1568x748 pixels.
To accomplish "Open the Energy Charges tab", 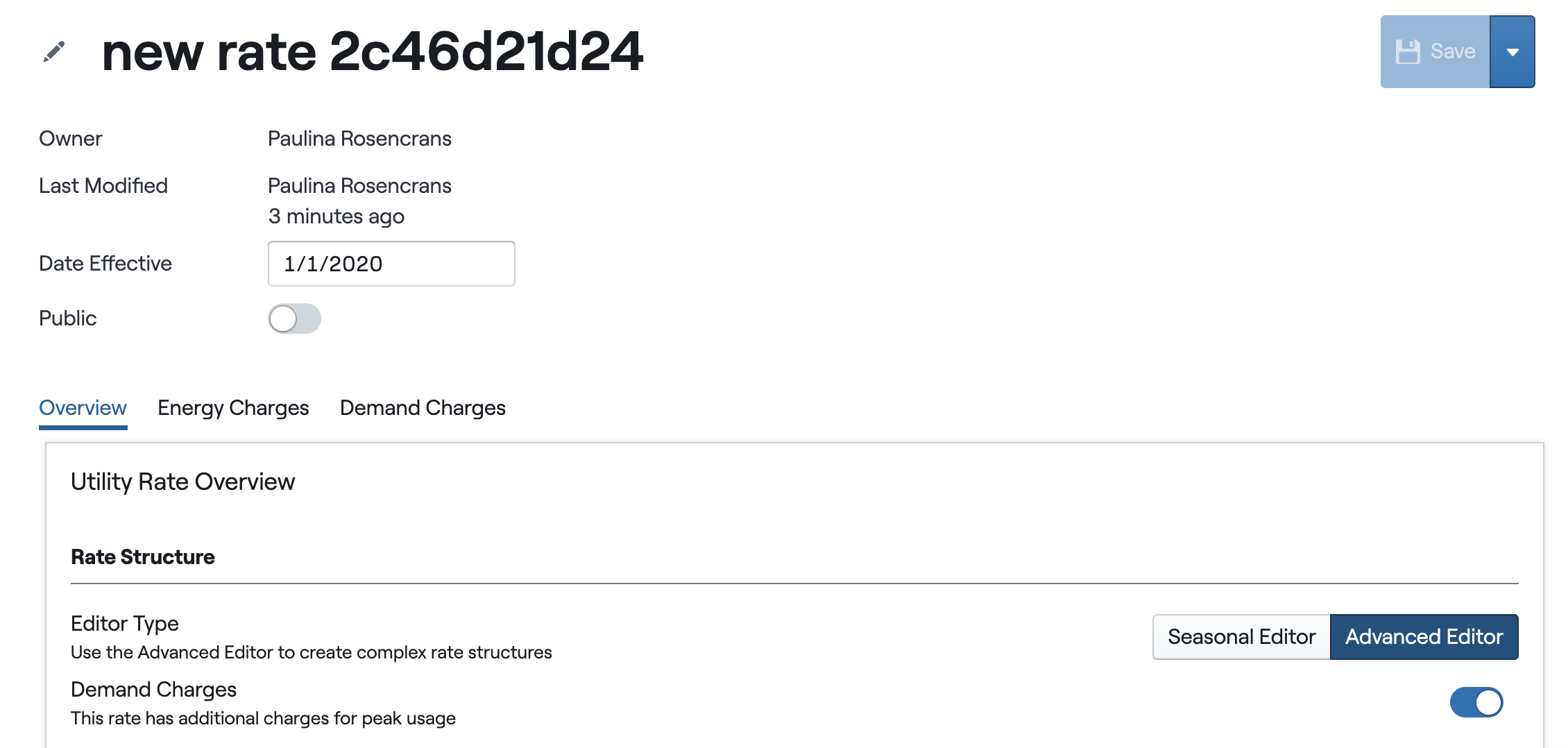I will (x=233, y=408).
